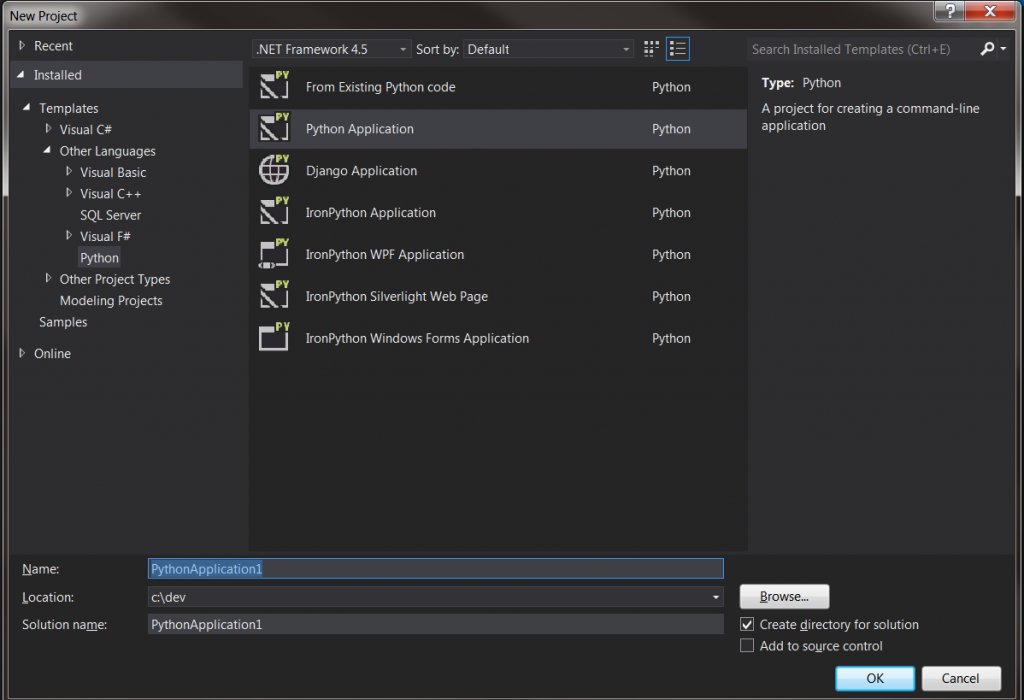This screenshot has height=700, width=1024.
Task: Collapse the Other Languages node arrow
Action: point(47,150)
